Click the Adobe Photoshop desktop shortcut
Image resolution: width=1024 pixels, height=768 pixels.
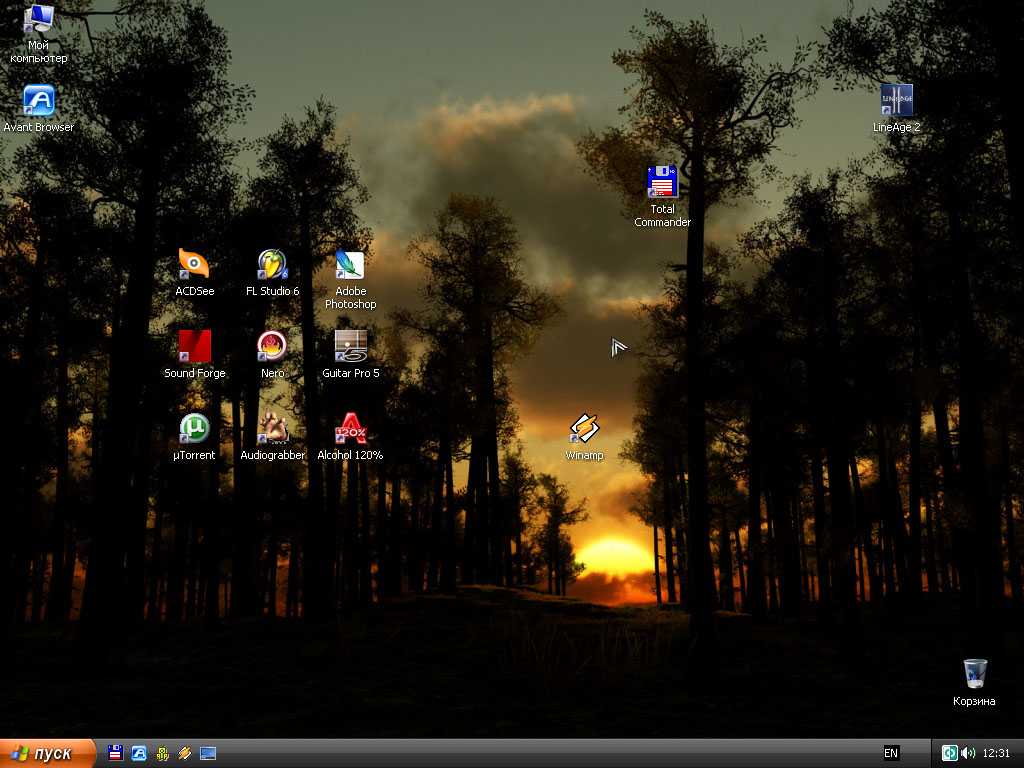pos(350,265)
